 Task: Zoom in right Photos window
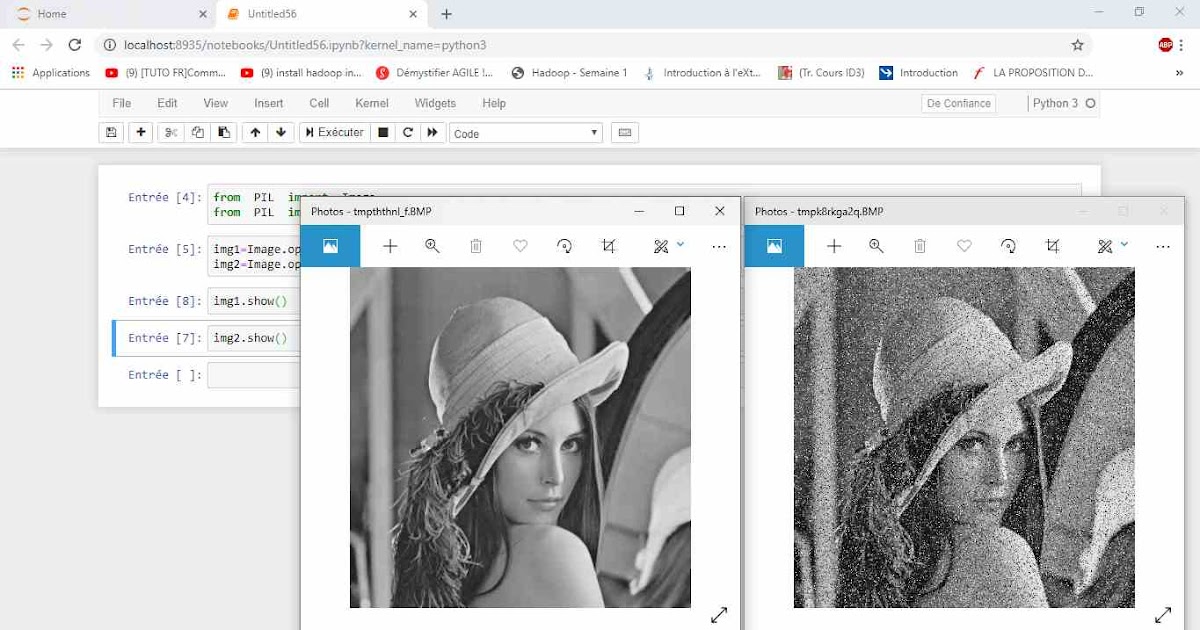click(x=877, y=246)
